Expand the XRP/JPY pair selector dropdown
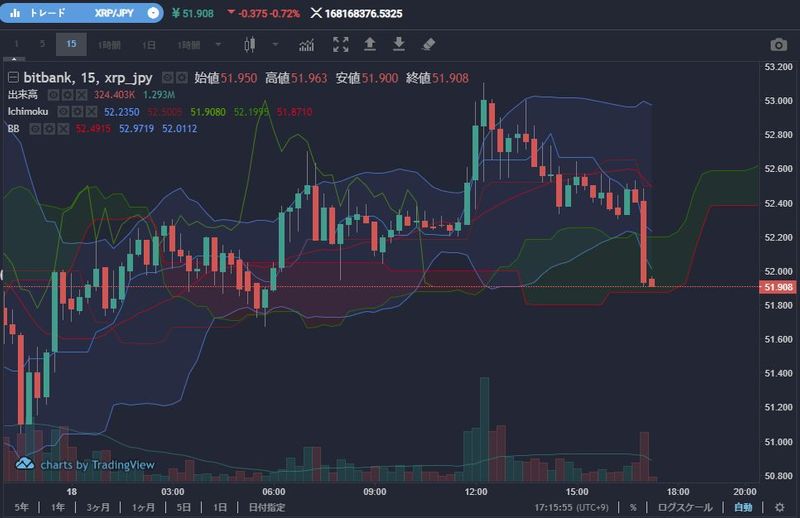This screenshot has width=800, height=518. pos(151,13)
